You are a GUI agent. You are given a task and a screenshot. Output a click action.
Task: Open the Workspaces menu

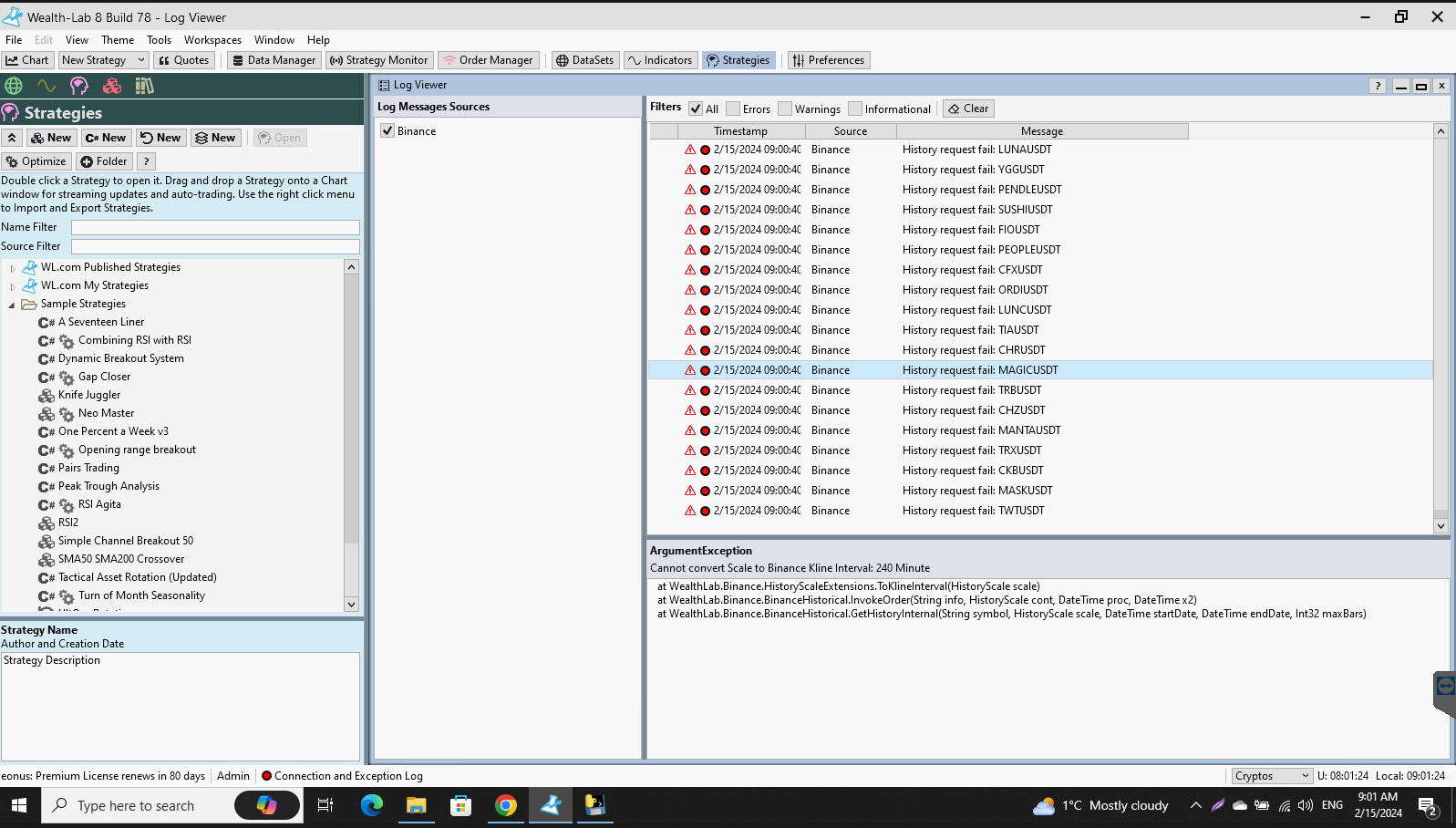pyautogui.click(x=212, y=40)
